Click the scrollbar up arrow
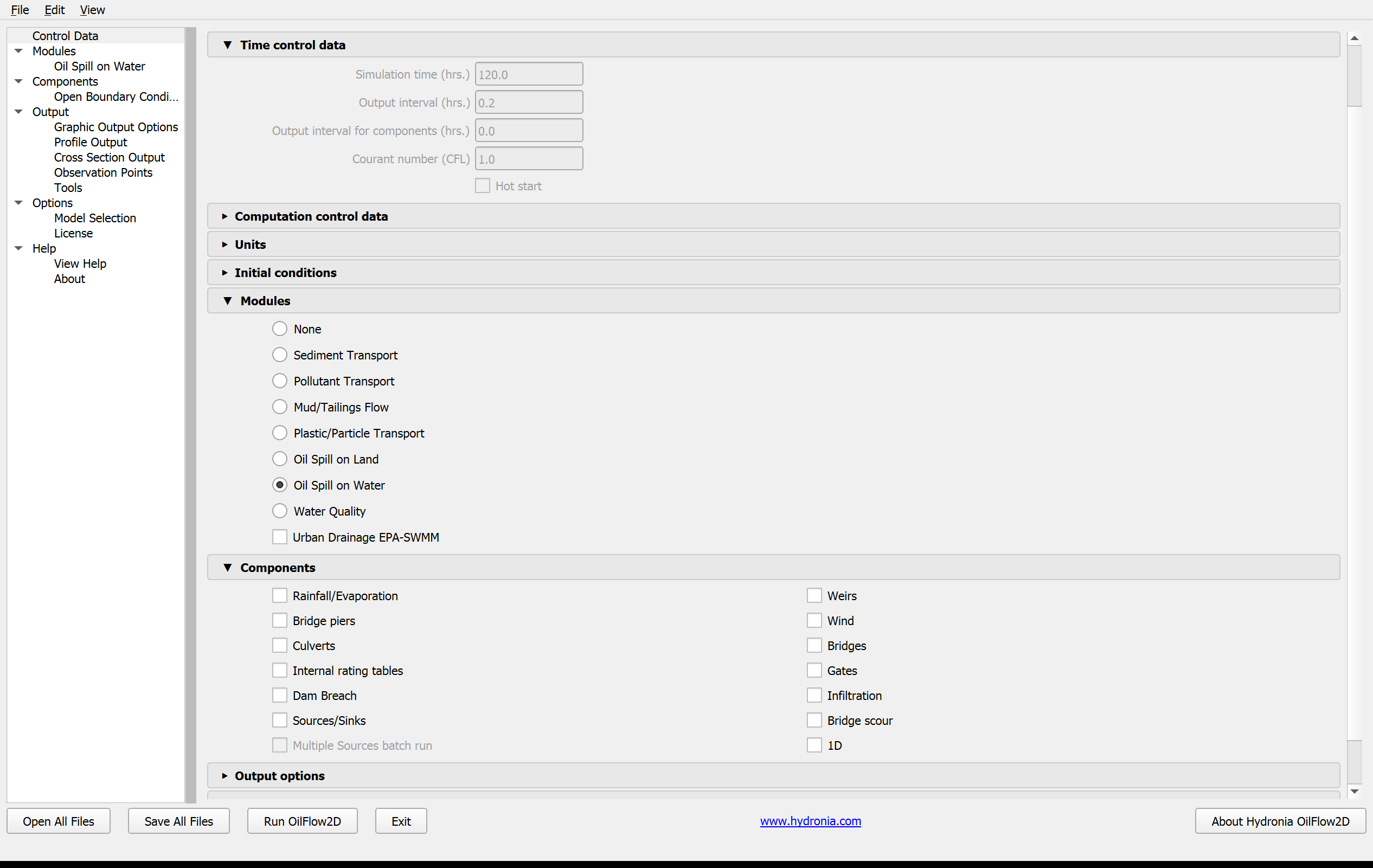Viewport: 1373px width, 868px height. [x=1355, y=38]
